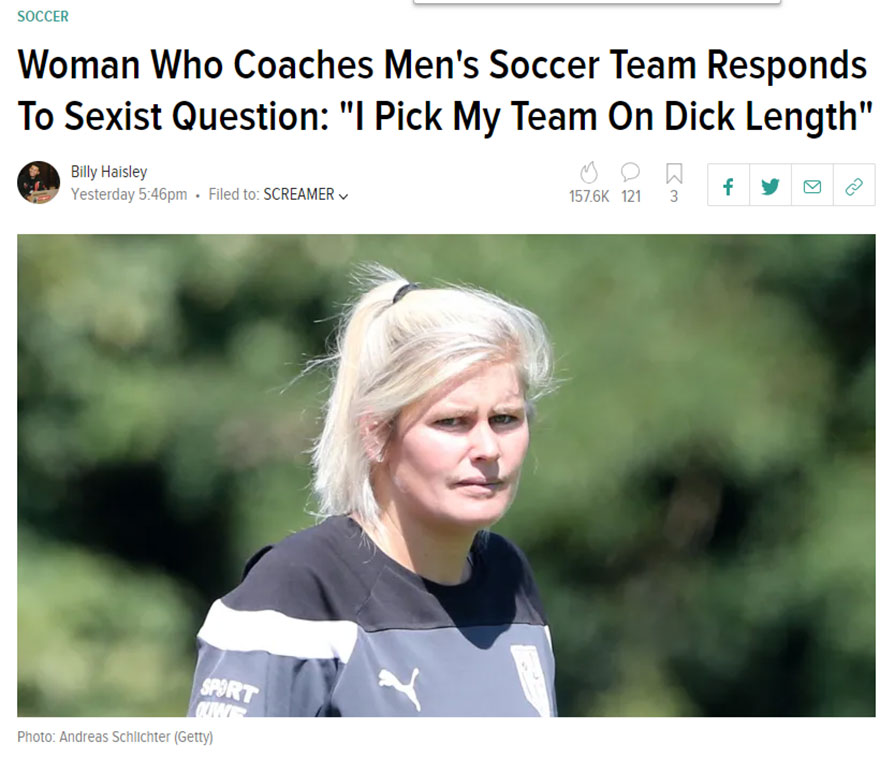
Task: Open the SOCCER category link
Action: (43, 17)
